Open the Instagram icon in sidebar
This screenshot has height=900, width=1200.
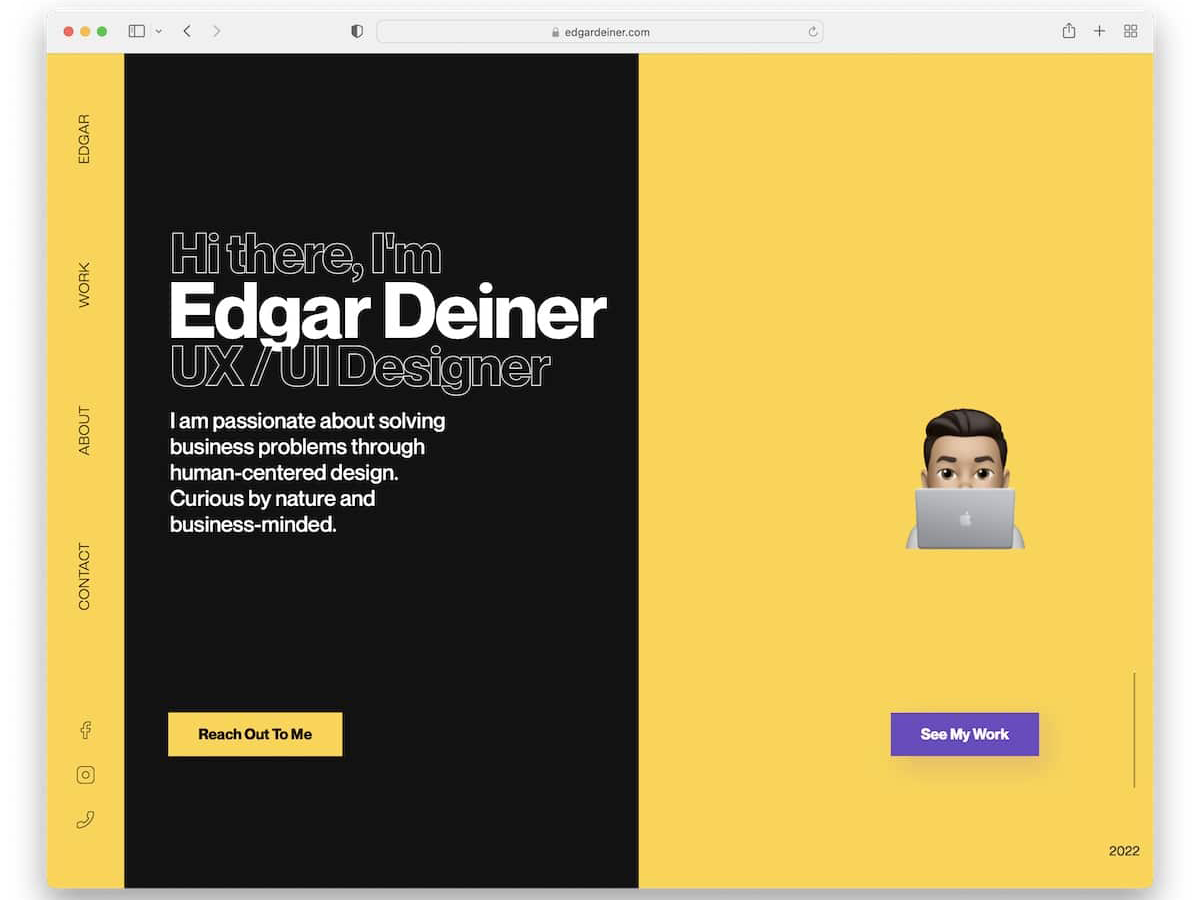[85, 774]
